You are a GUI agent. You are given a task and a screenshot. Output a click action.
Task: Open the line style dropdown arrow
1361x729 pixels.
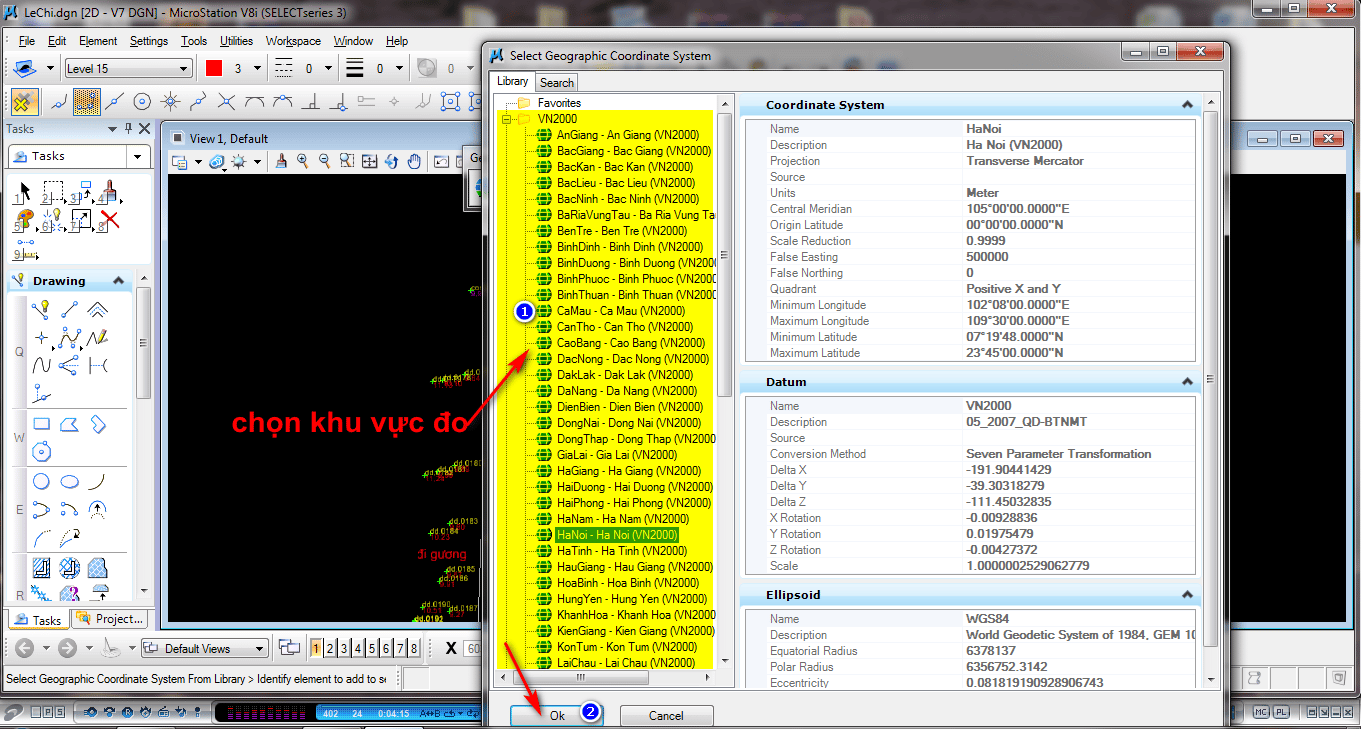click(329, 69)
